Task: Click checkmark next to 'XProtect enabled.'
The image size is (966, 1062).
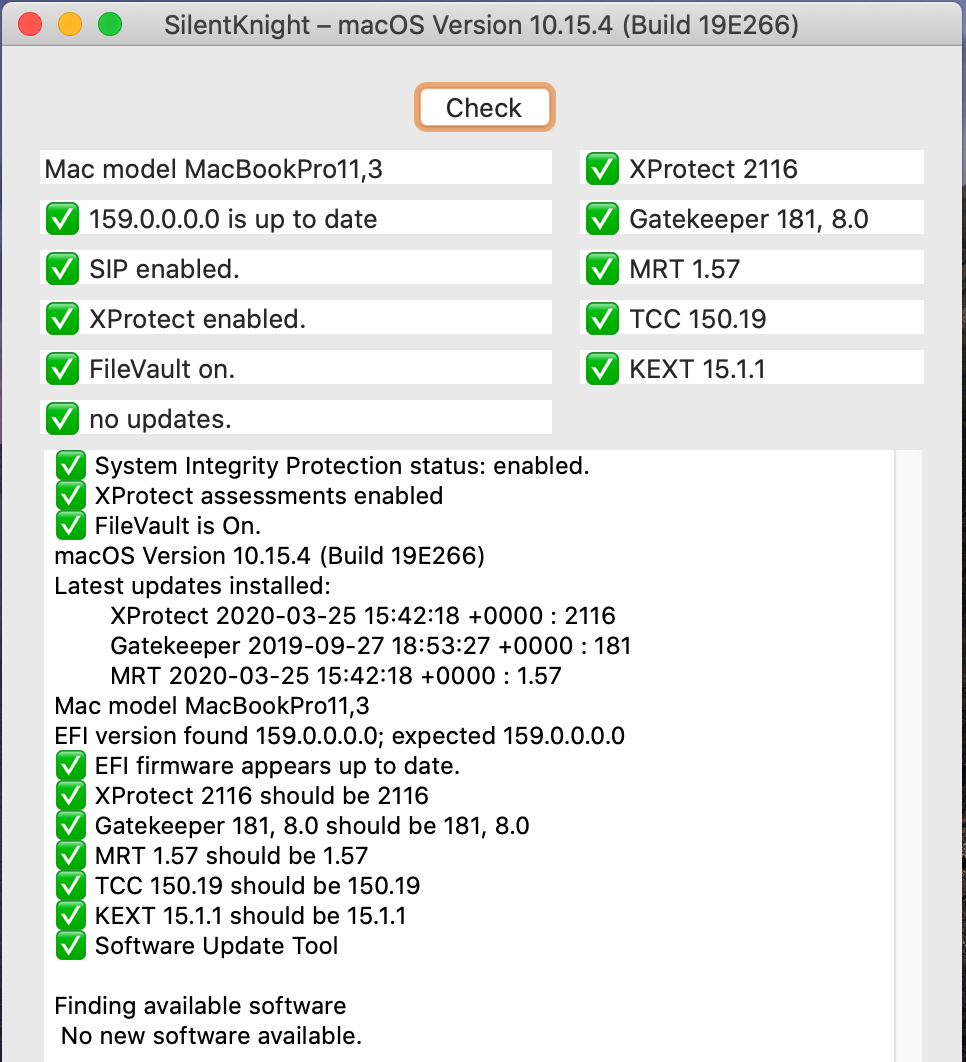Action: tap(62, 319)
